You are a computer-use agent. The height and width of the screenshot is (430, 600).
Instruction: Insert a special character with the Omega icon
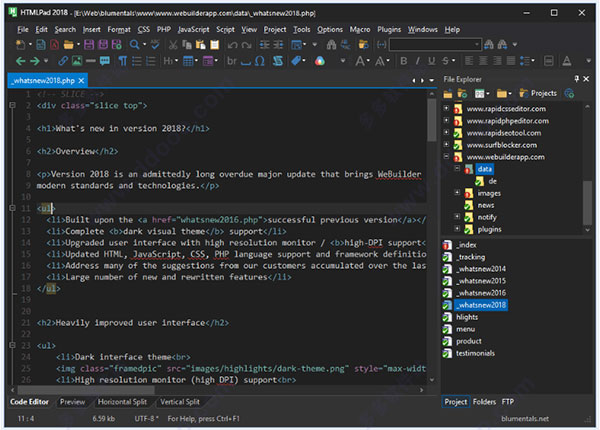click(259, 61)
